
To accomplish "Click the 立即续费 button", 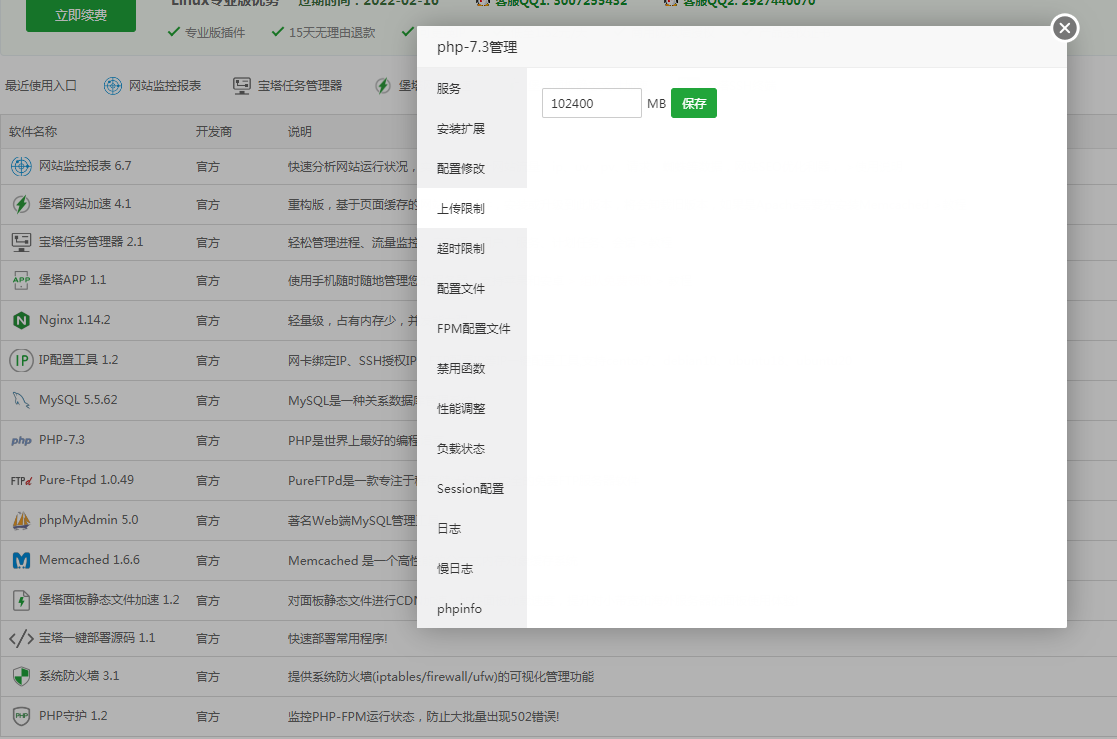I will coord(80,15).
